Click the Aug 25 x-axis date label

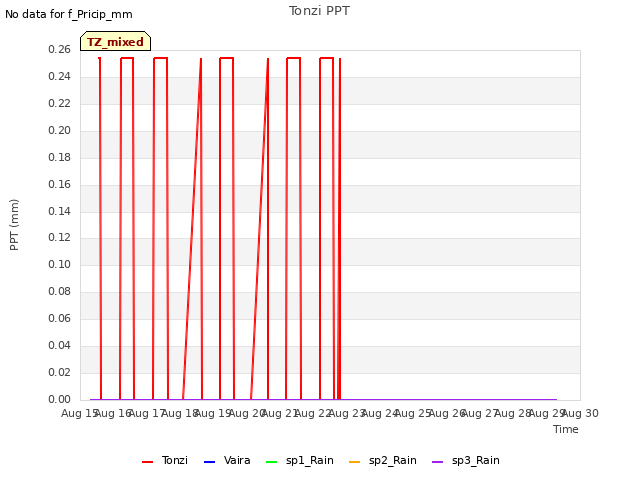click(413, 413)
